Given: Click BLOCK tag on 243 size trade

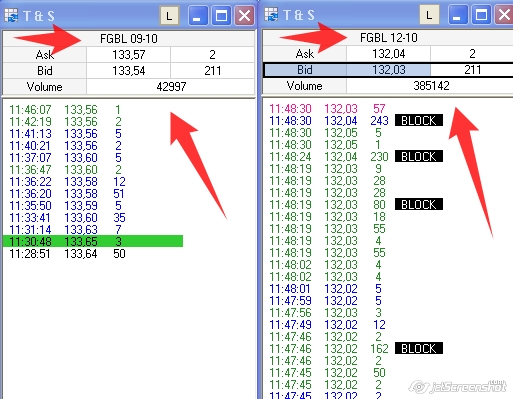Looking at the screenshot, I should pyautogui.click(x=419, y=120).
